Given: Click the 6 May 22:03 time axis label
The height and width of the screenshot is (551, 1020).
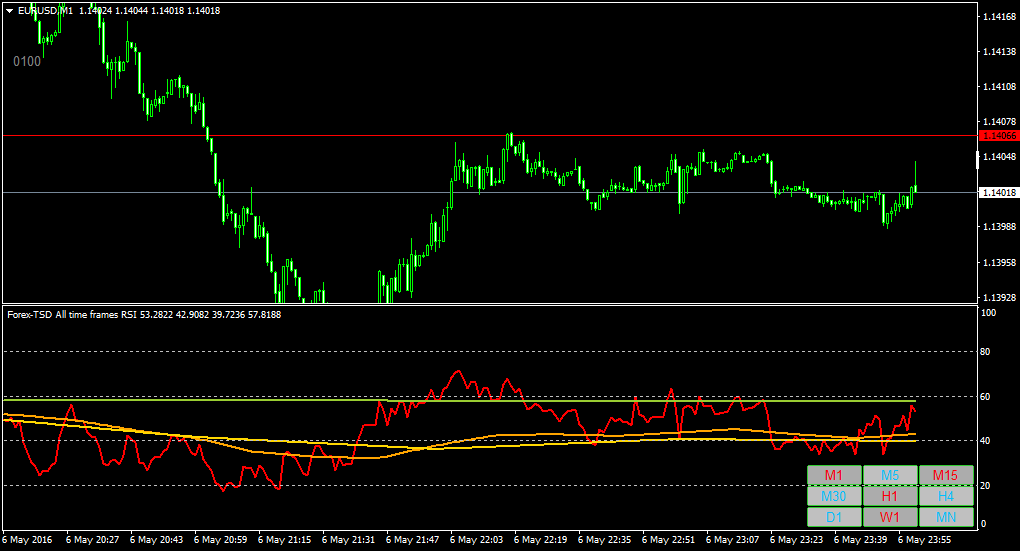Looking at the screenshot, I should click(476, 540).
